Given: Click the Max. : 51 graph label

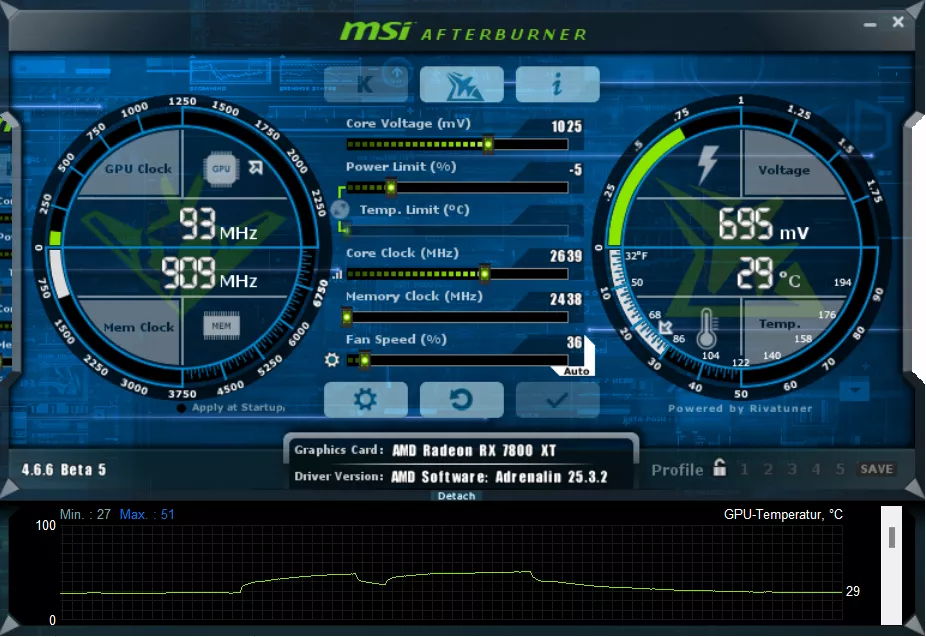Looking at the screenshot, I should tap(147, 514).
